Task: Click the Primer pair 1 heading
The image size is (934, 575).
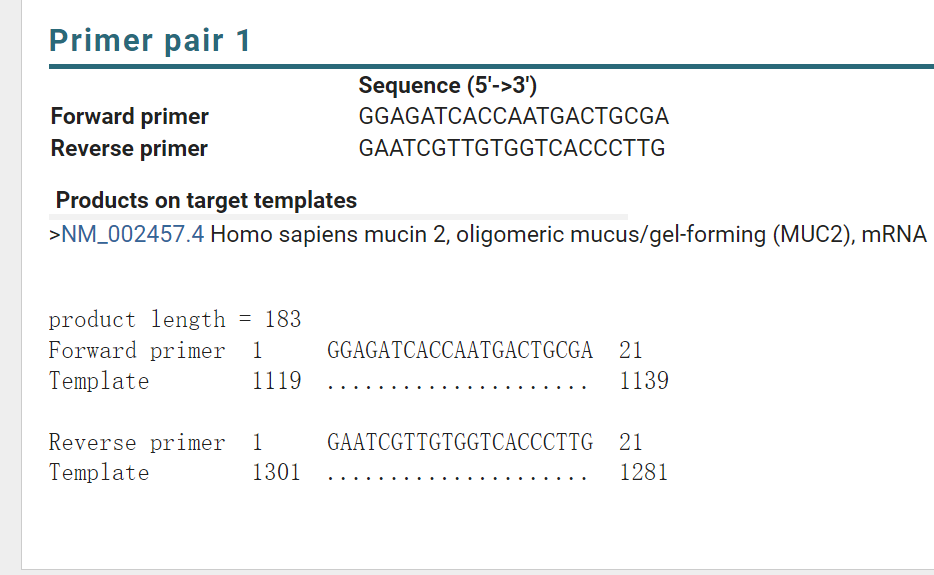Action: pyautogui.click(x=150, y=41)
